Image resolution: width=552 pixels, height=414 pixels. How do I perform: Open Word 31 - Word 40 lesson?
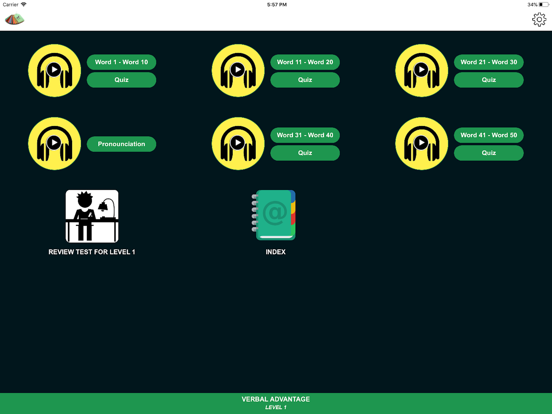click(x=305, y=135)
